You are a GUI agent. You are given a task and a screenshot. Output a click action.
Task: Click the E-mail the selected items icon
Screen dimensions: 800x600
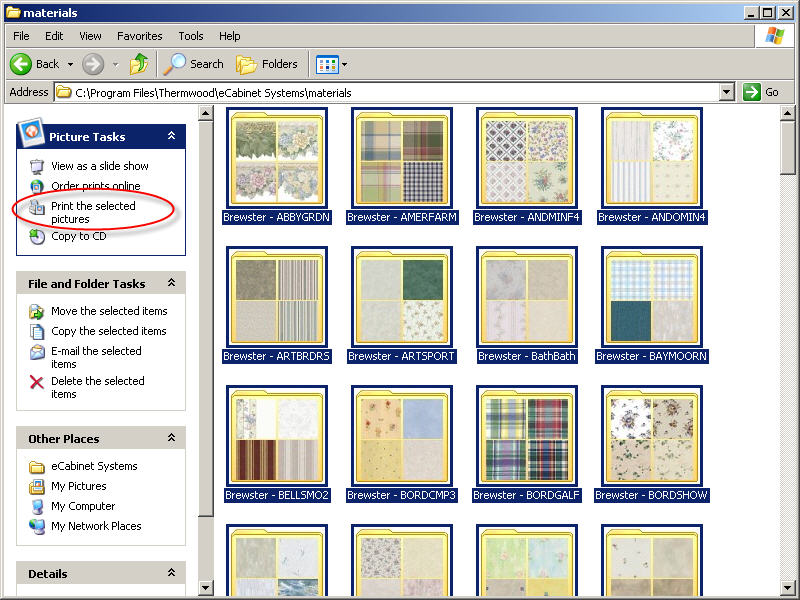click(x=37, y=352)
